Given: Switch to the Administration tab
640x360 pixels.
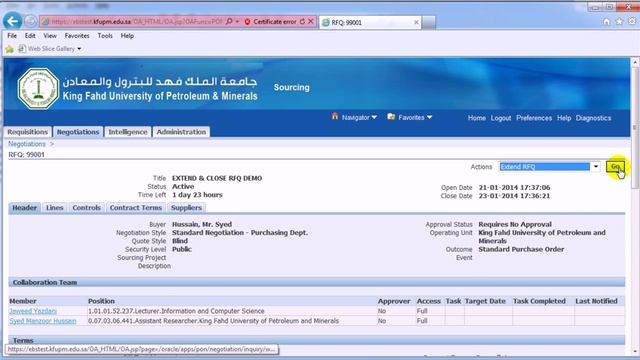Looking at the screenshot, I should pos(181,132).
